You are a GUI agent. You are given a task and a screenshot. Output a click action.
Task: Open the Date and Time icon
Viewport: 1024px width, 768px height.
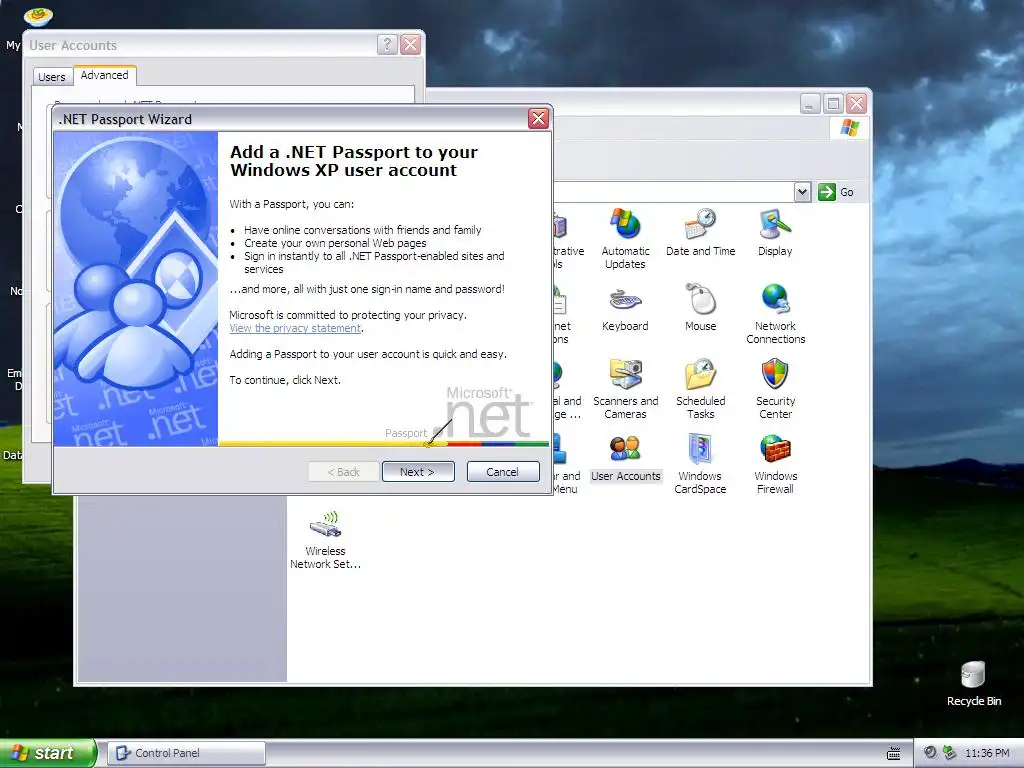click(700, 232)
